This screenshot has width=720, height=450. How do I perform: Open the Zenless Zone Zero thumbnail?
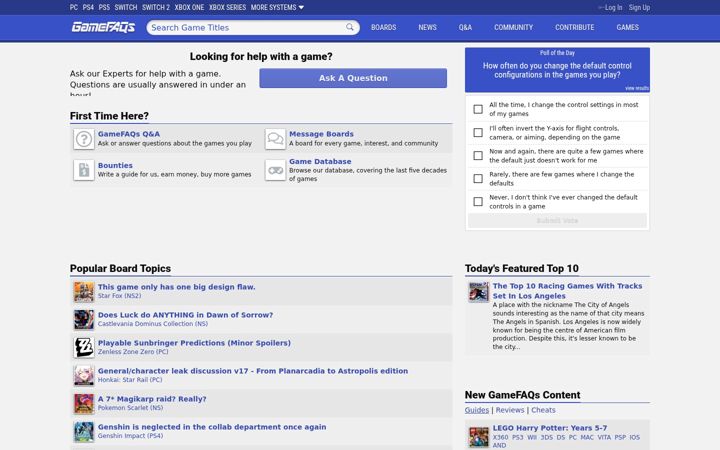[84, 348]
